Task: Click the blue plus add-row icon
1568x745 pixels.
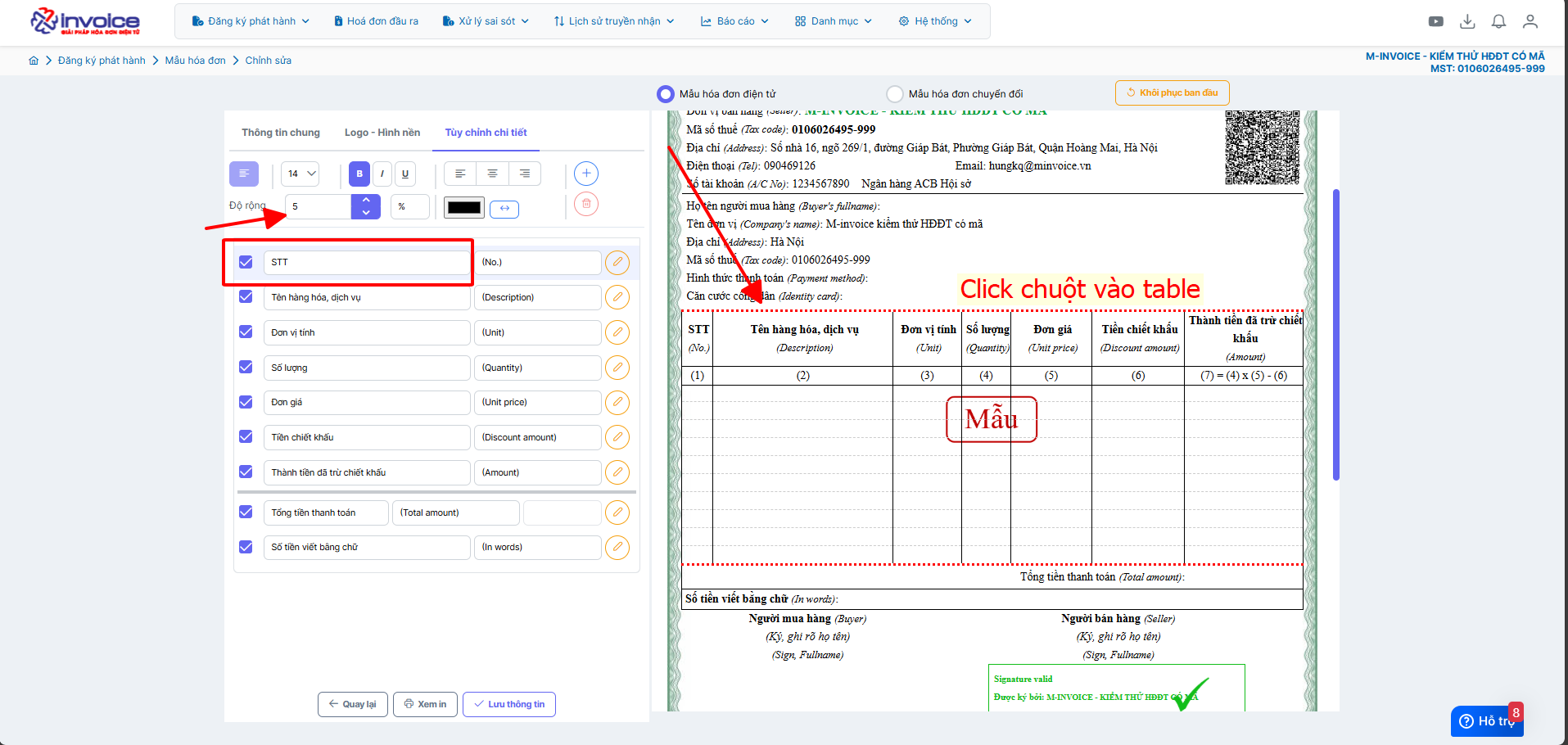Action: pos(586,174)
